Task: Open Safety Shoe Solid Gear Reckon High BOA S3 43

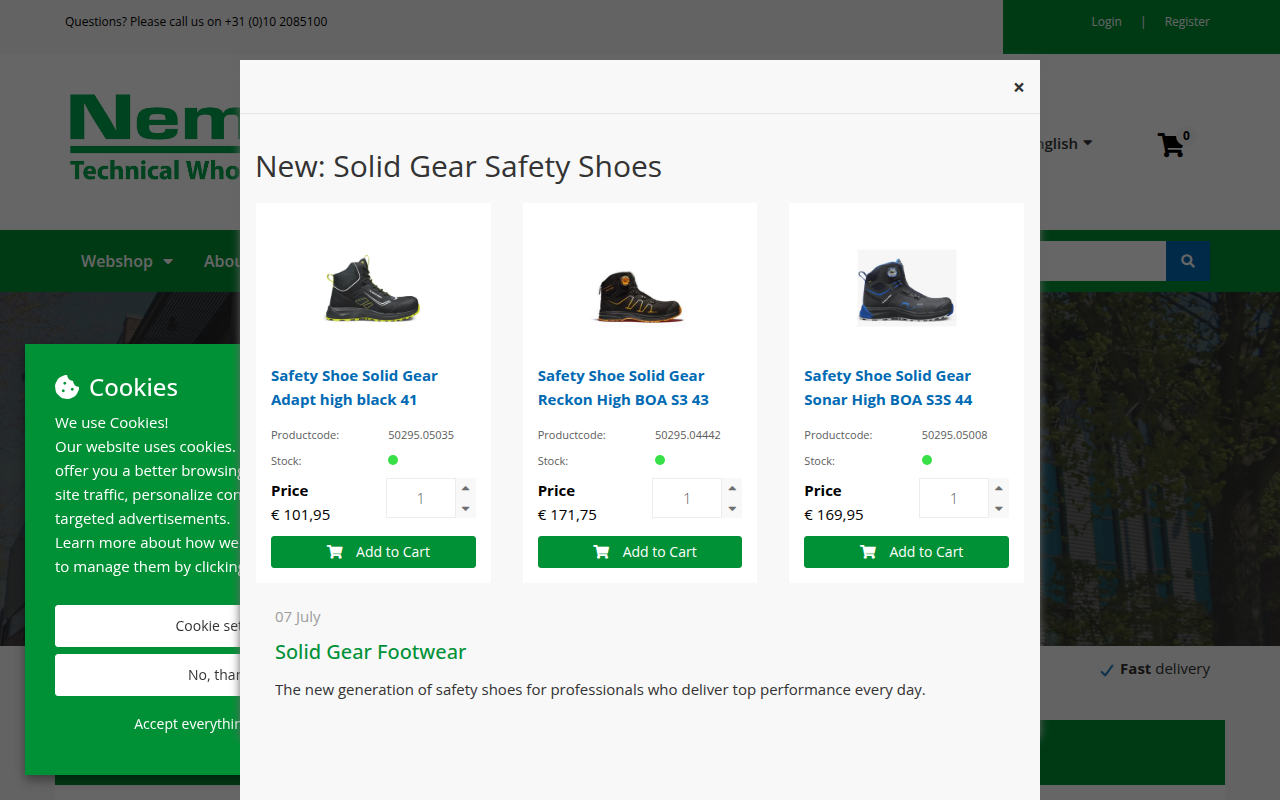Action: point(623,388)
